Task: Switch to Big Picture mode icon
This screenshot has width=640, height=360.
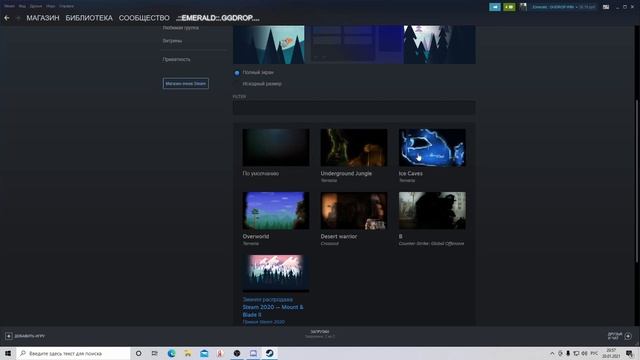Action: (x=606, y=7)
